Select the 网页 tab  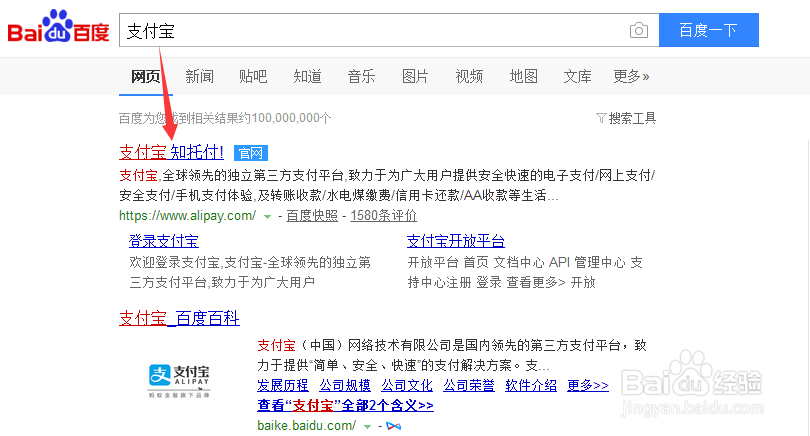[146, 76]
